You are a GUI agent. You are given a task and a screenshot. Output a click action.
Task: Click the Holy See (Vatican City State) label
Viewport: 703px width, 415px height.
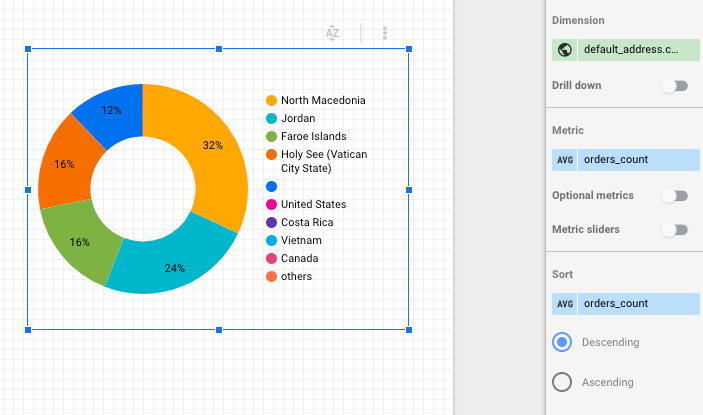[324, 161]
